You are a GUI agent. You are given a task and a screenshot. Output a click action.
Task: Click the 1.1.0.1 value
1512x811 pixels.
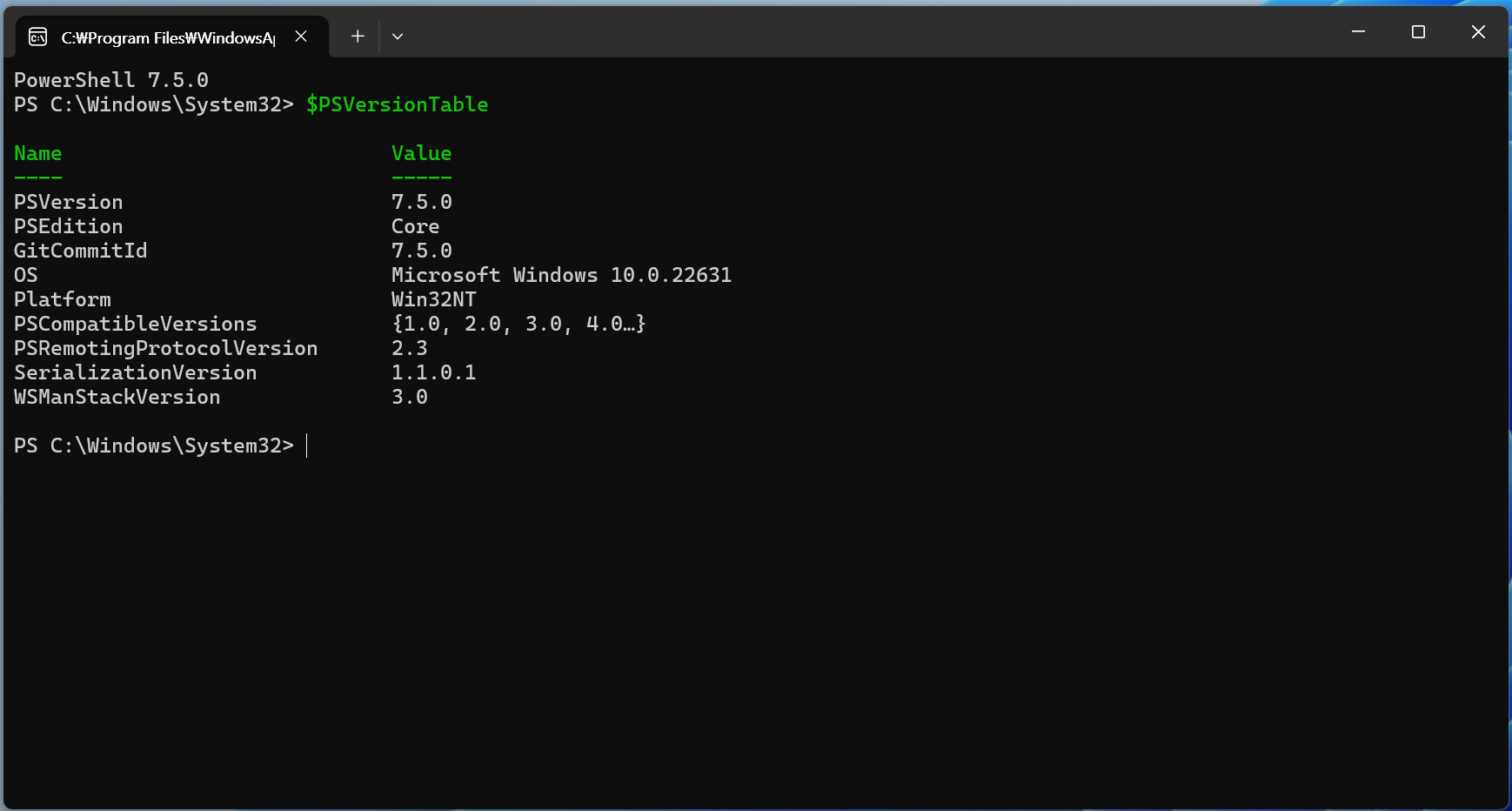click(x=434, y=372)
